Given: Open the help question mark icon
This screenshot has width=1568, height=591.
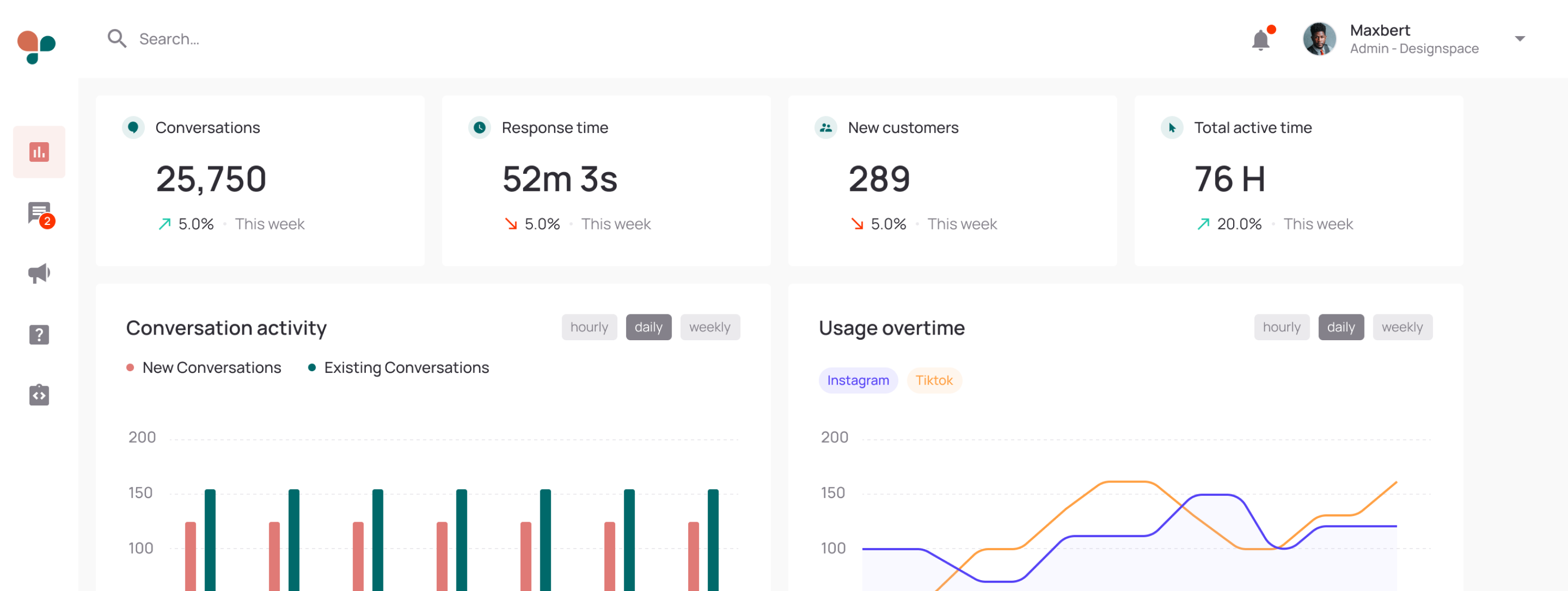Looking at the screenshot, I should (39, 334).
